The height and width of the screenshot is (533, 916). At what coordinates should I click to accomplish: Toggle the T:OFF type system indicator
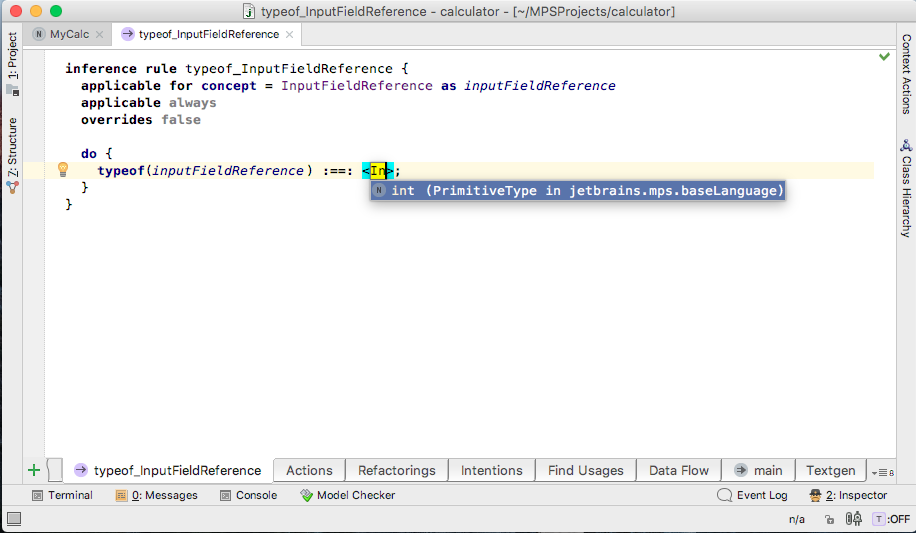click(891, 519)
